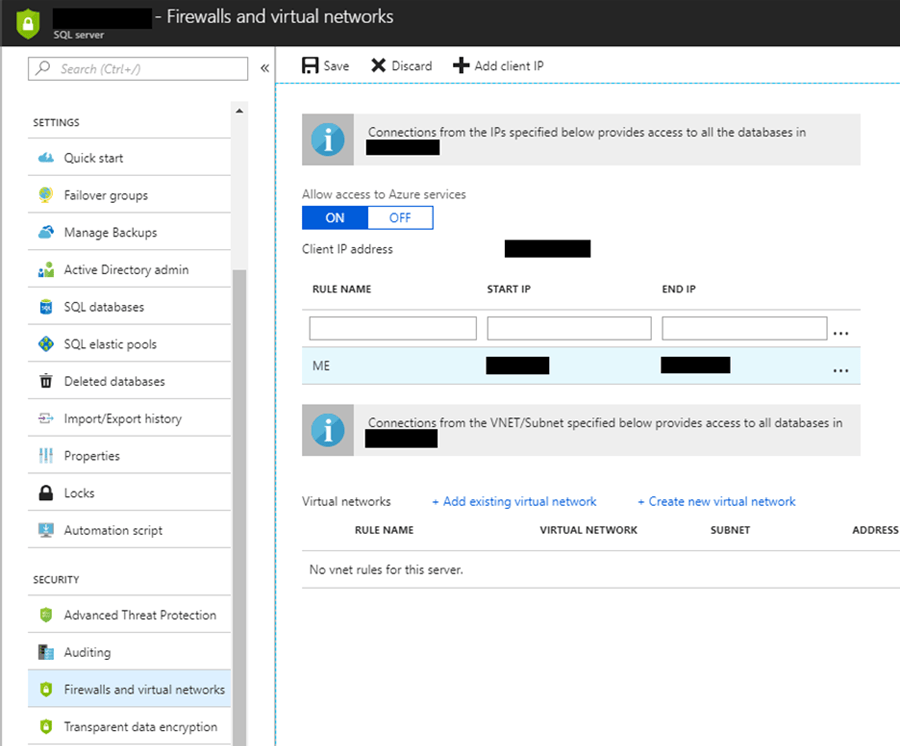The image size is (900, 746).
Task: Click the empty Rule Name input field
Action: (x=393, y=328)
